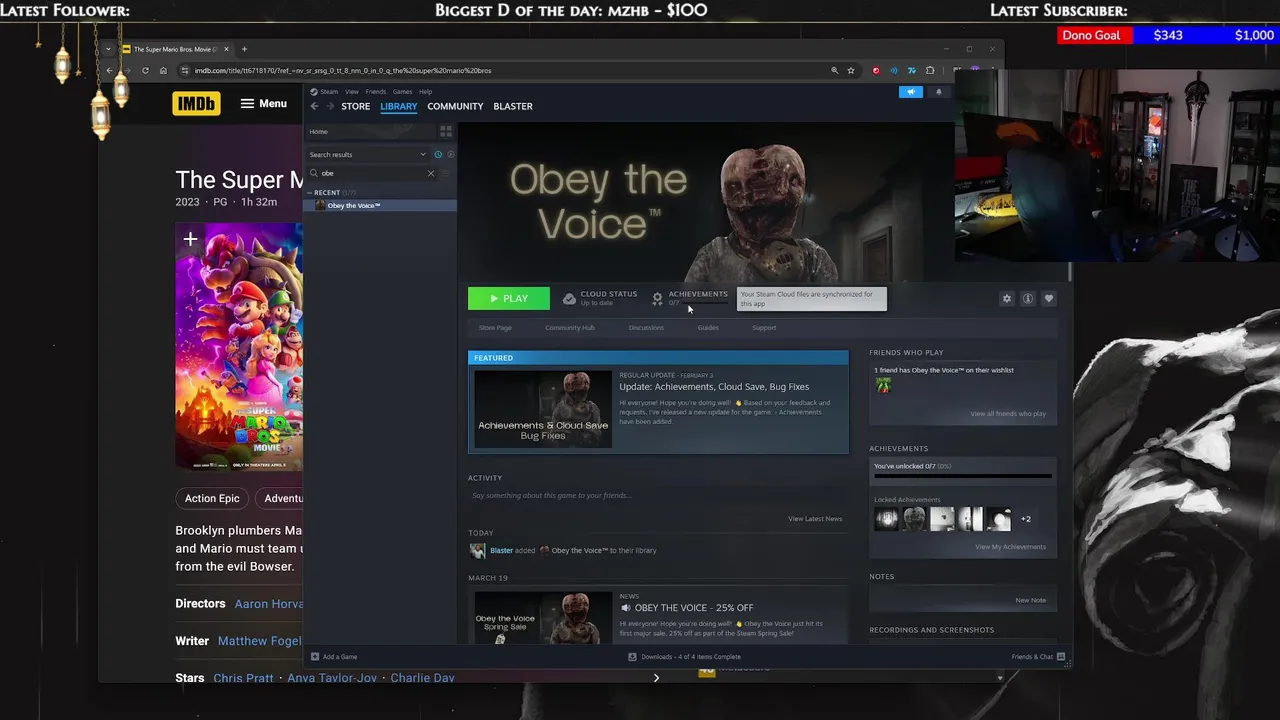Click the Action Epic genre chip

point(212,498)
